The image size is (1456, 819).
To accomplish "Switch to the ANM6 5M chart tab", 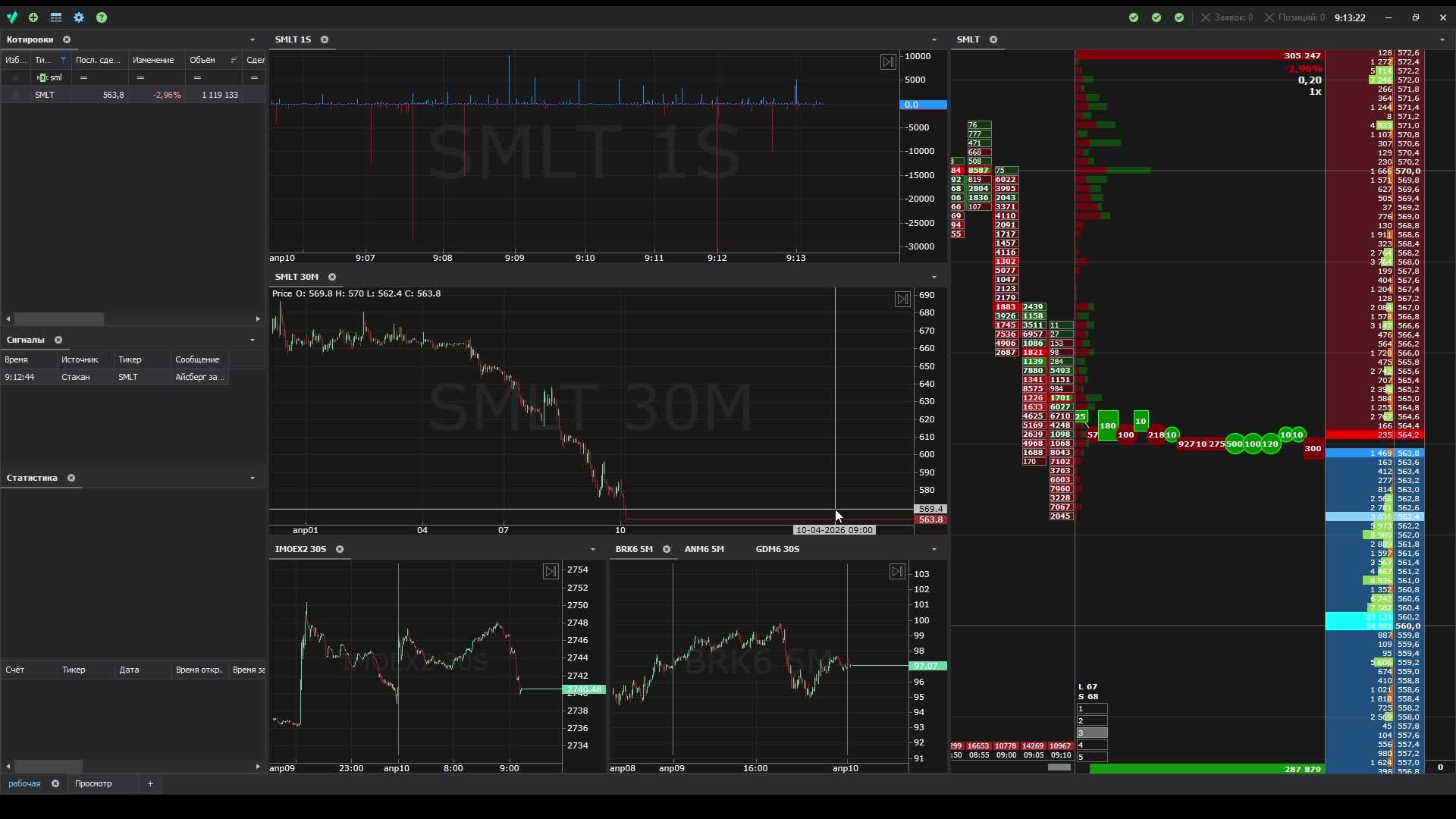I will click(704, 549).
